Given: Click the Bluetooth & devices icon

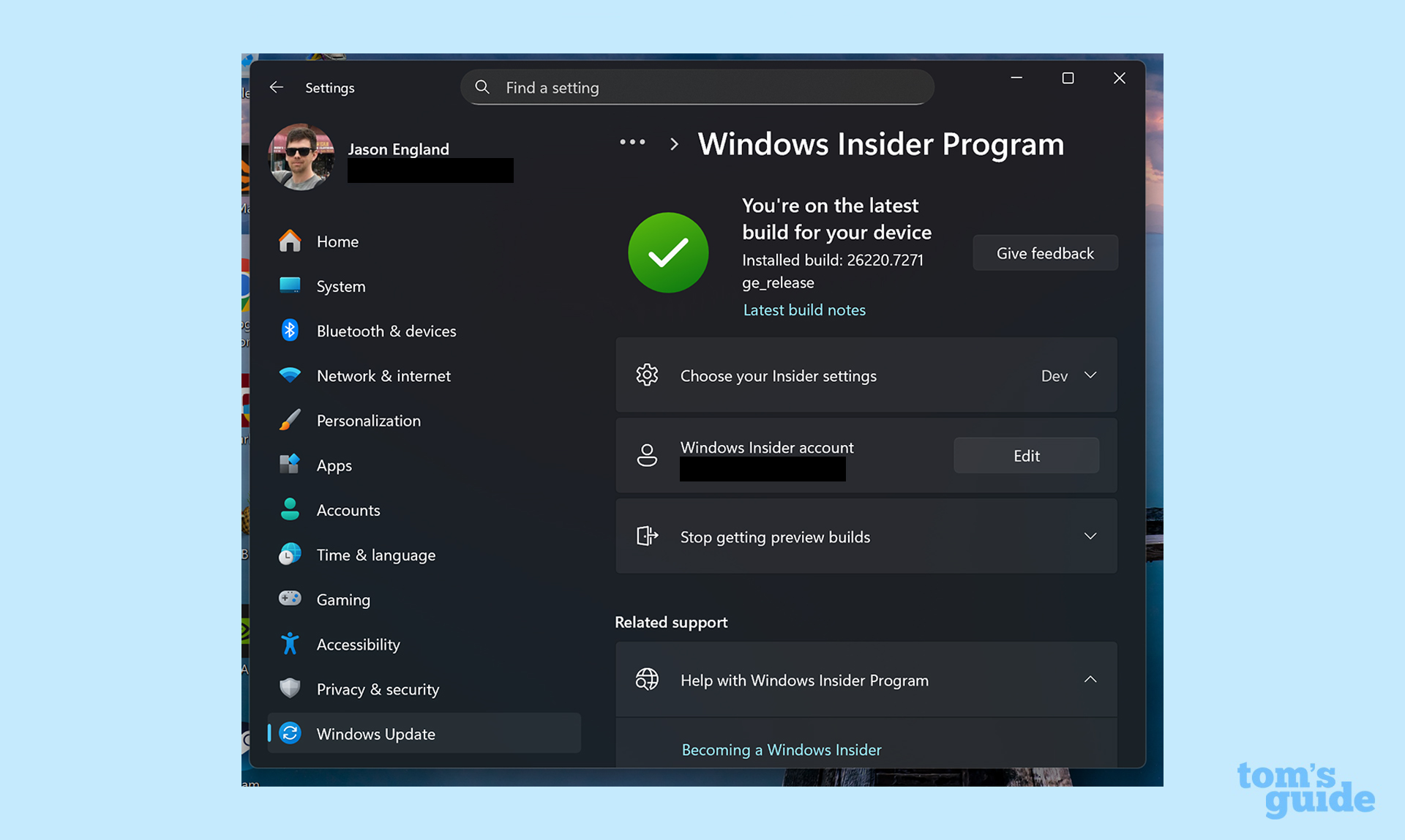Looking at the screenshot, I should click(291, 330).
